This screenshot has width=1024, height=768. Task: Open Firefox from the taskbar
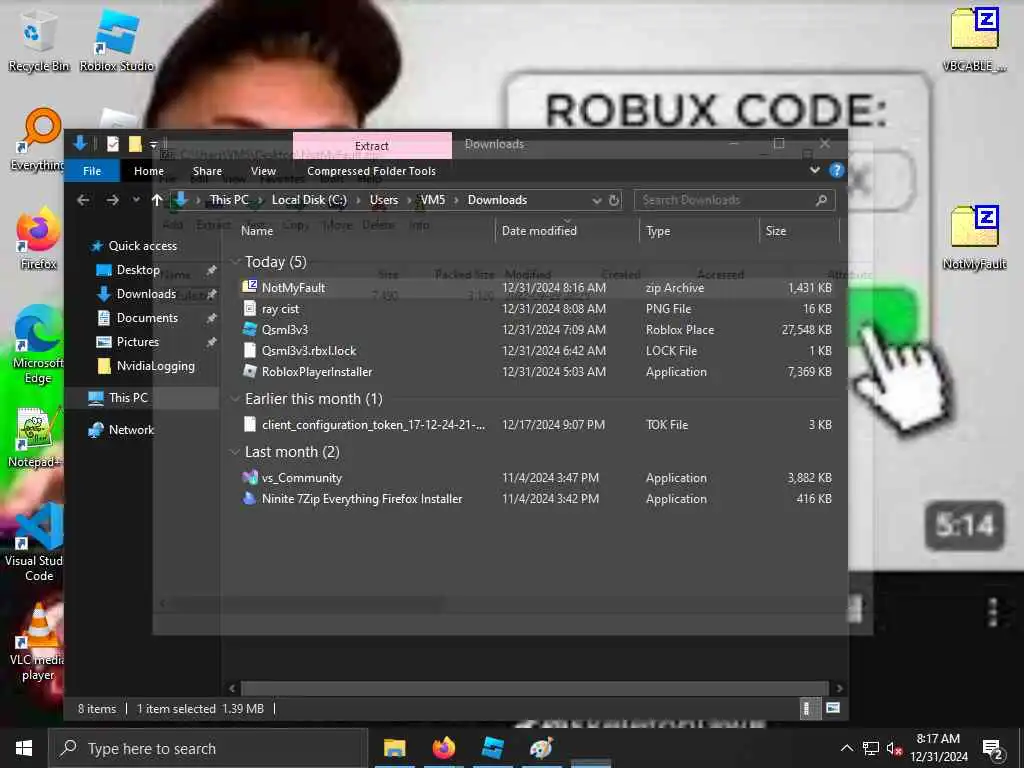pyautogui.click(x=443, y=748)
